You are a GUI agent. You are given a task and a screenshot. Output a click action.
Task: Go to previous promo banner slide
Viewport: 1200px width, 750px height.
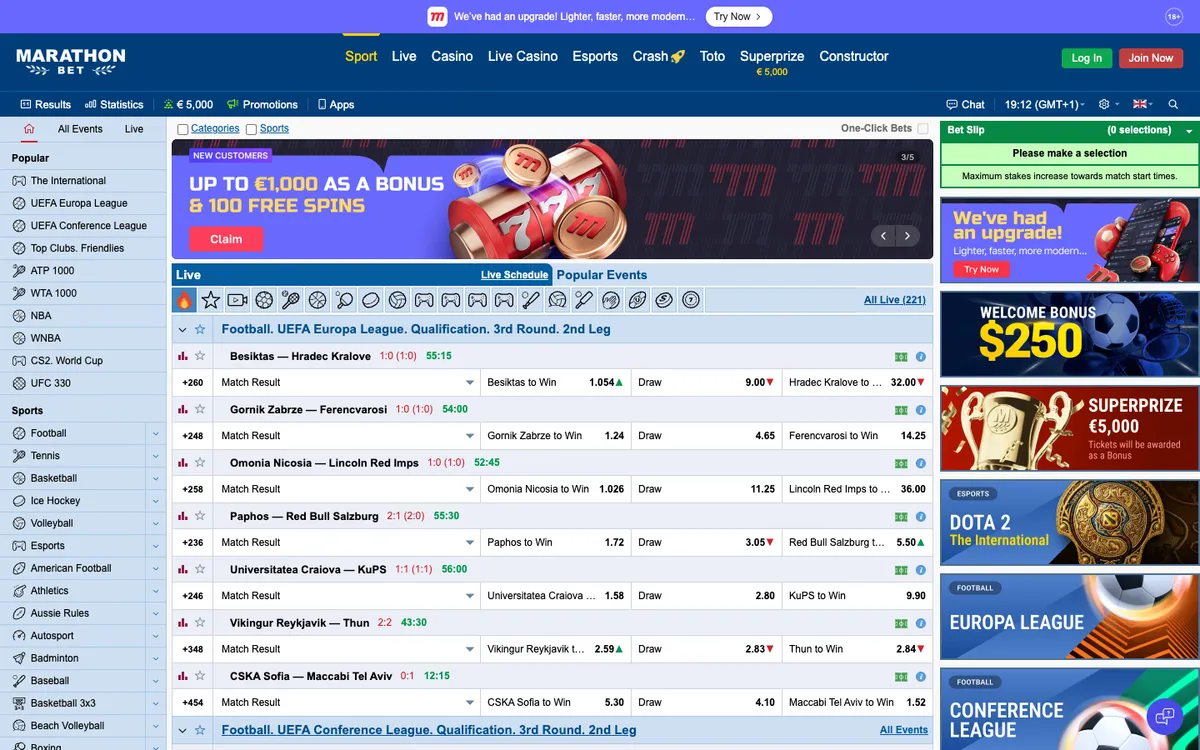882,236
